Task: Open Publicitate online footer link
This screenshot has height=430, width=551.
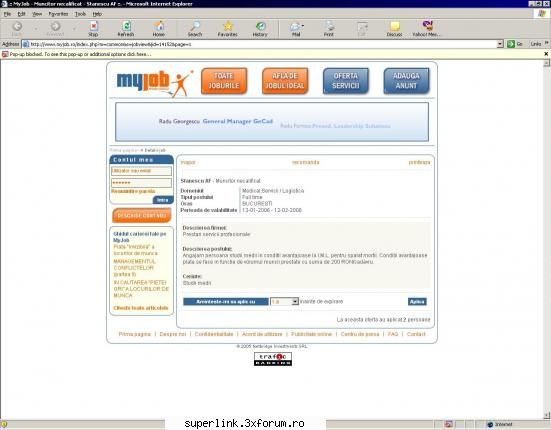Action: pyautogui.click(x=311, y=334)
